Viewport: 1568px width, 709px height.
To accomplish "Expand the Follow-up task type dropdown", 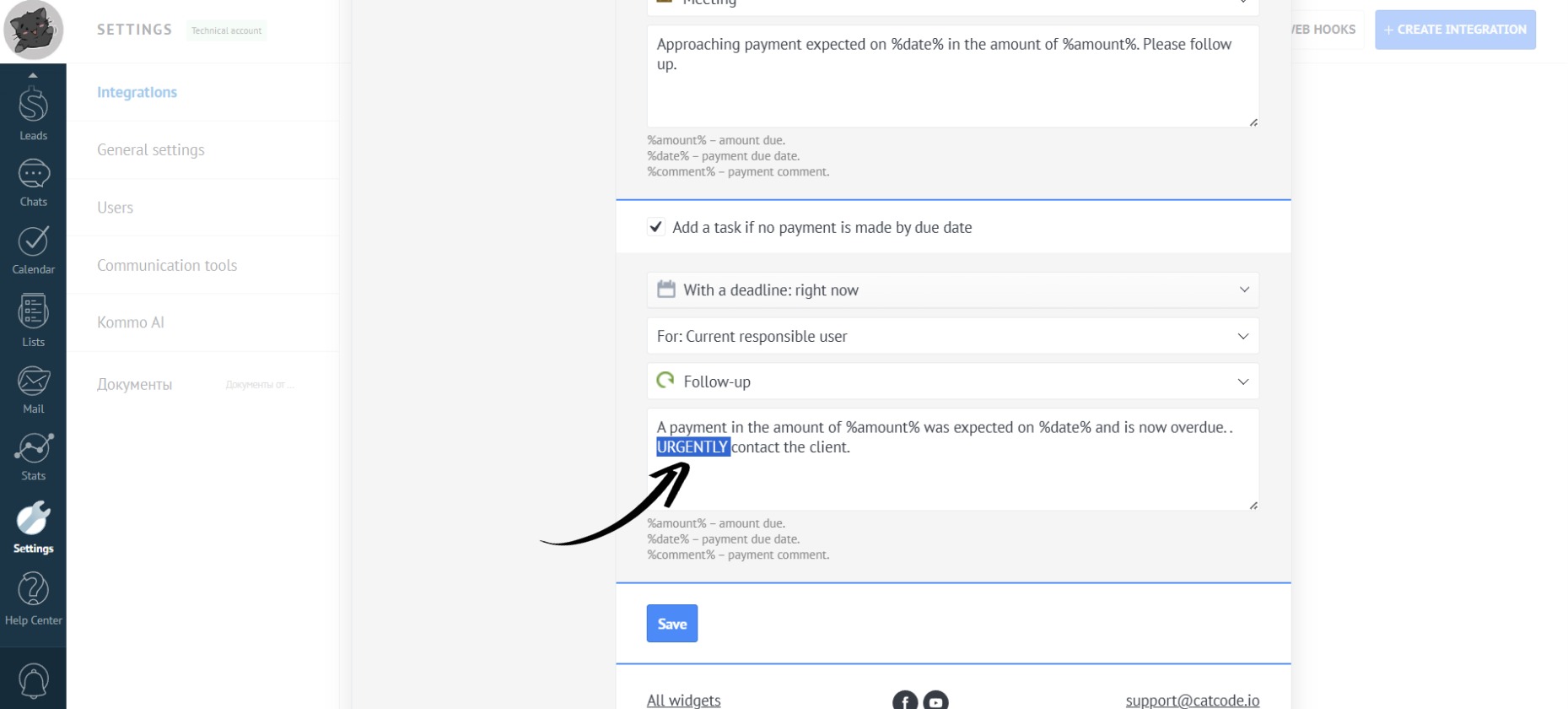I will point(952,382).
